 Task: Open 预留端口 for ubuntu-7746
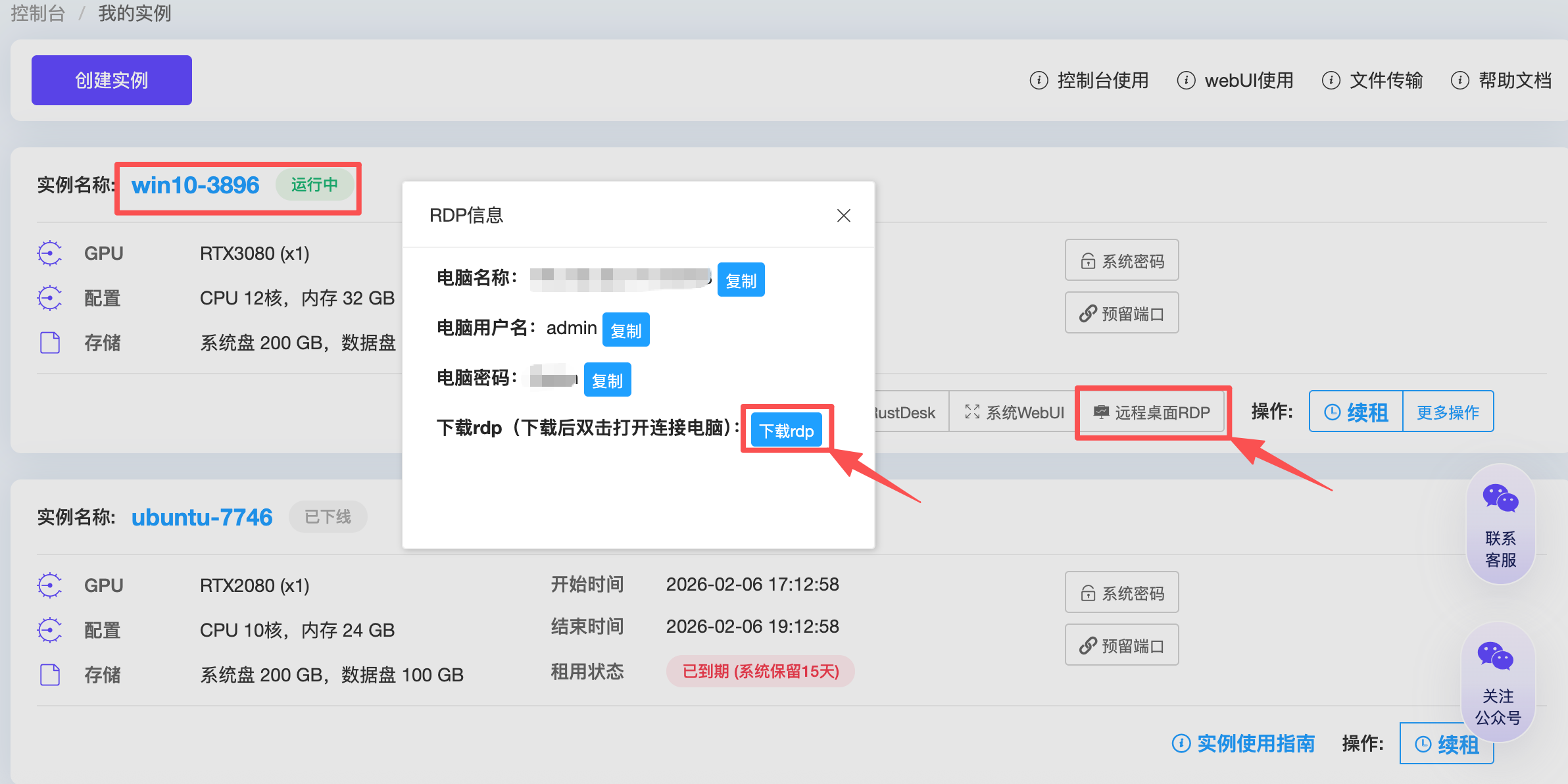(1121, 645)
